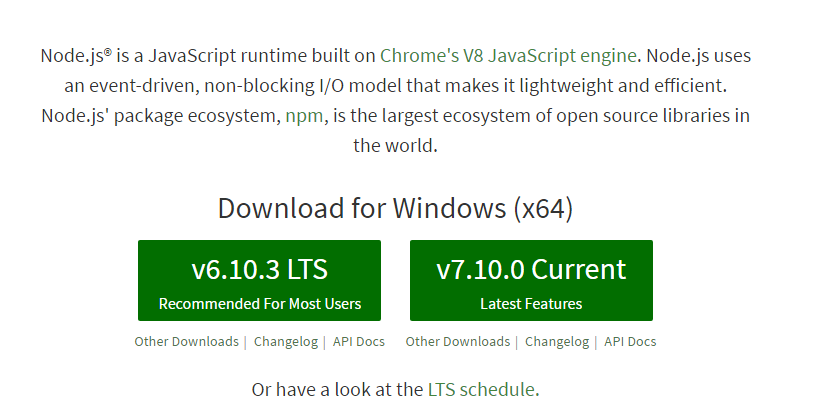Open API Docs below the Current button
The image size is (823, 418).
pos(630,342)
